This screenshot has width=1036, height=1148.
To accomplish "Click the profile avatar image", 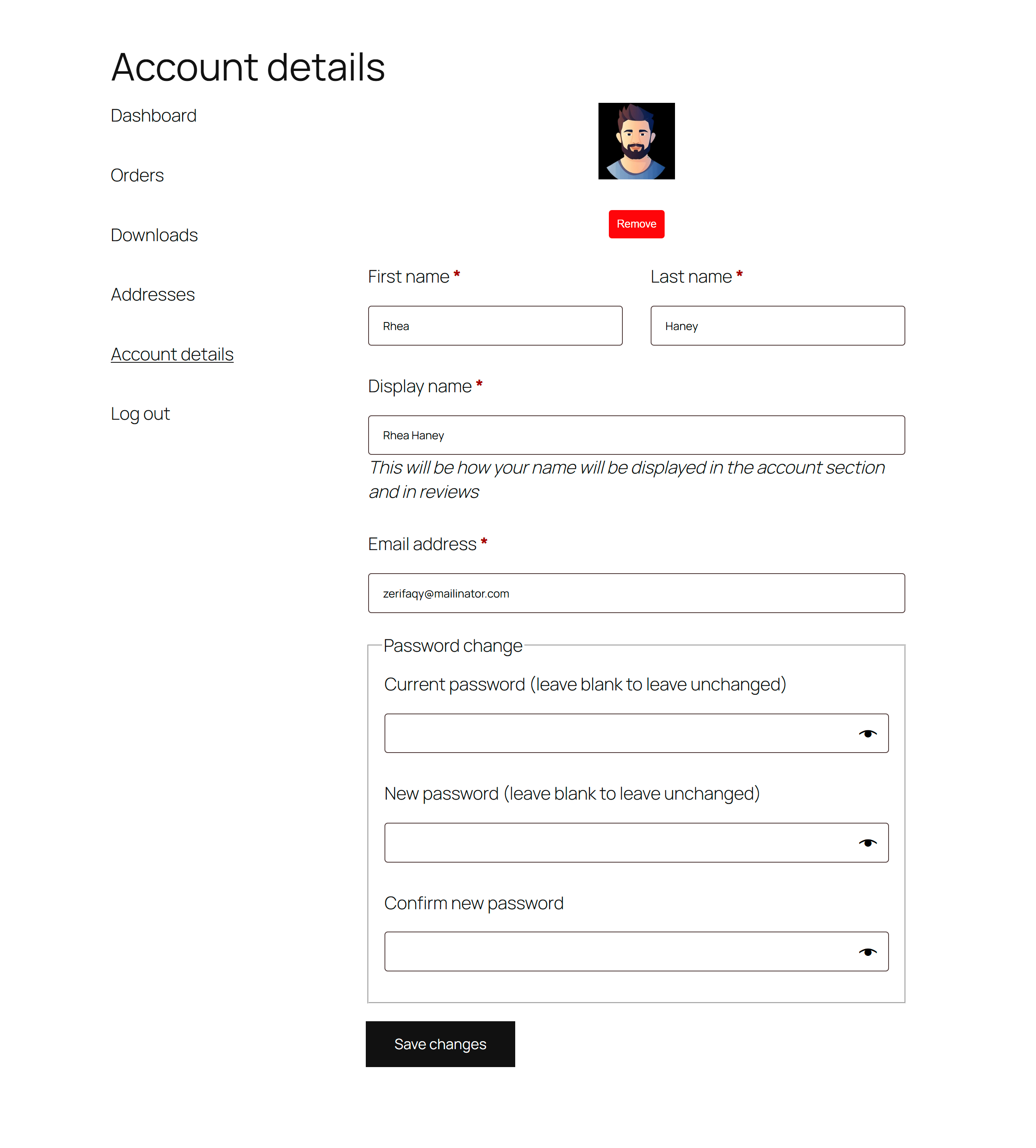I will 636,141.
